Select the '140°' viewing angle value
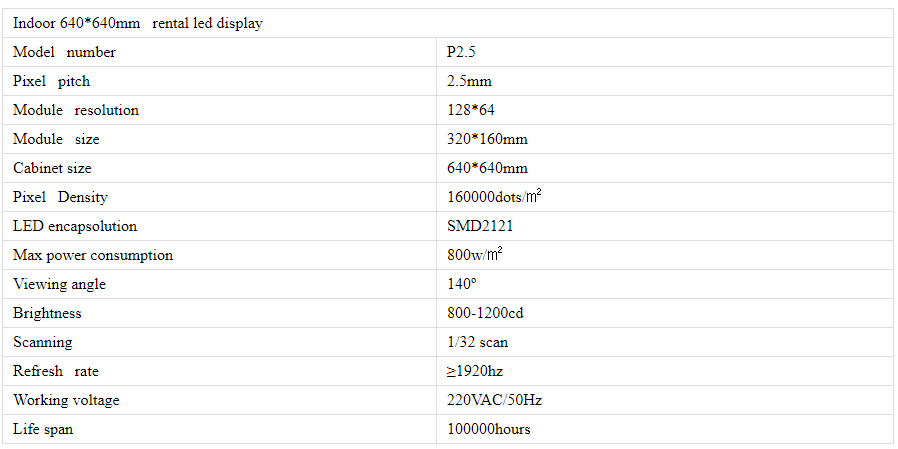898x449 pixels. [x=462, y=284]
